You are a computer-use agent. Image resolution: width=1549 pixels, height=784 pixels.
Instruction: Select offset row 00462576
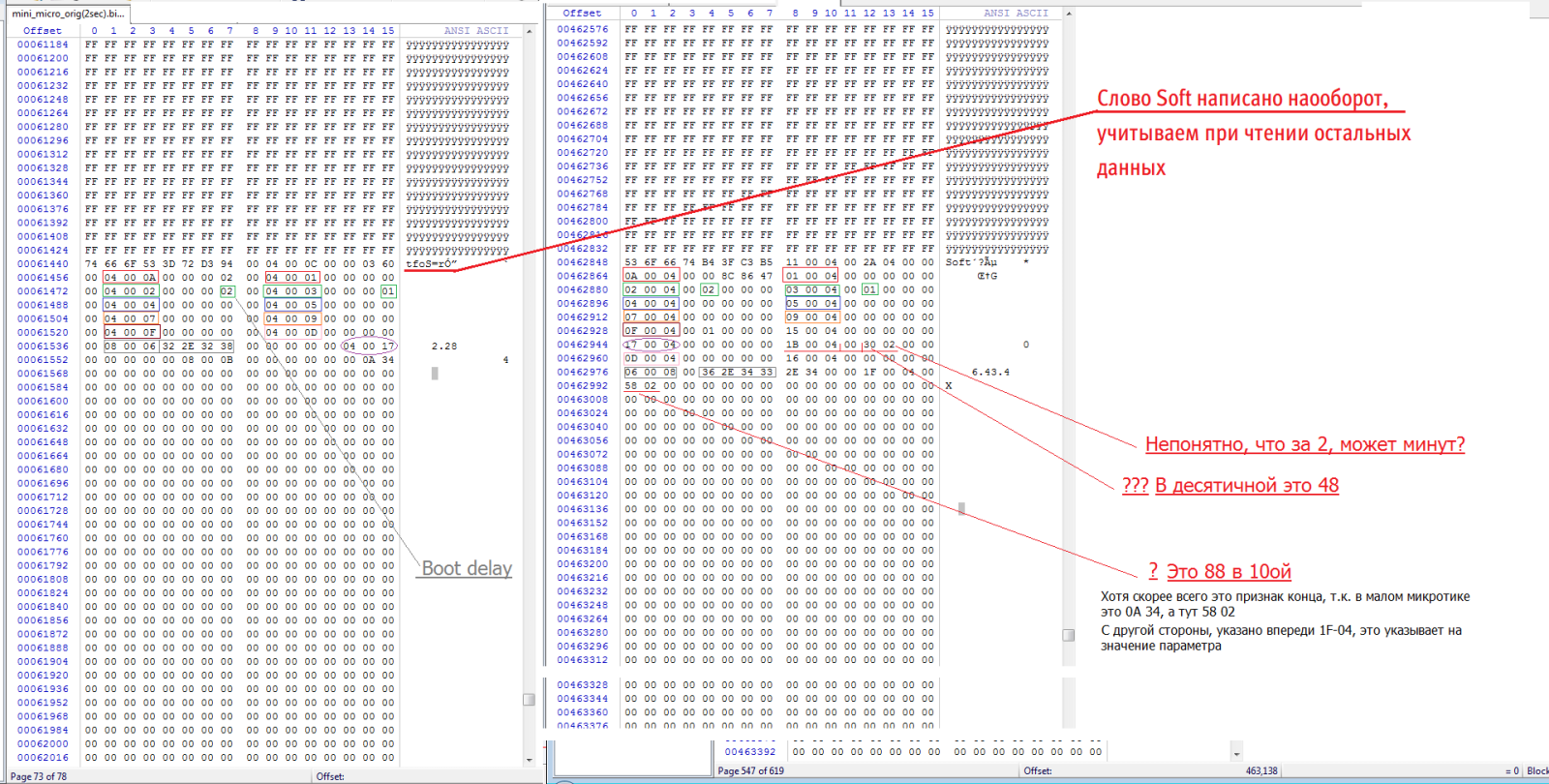583,29
